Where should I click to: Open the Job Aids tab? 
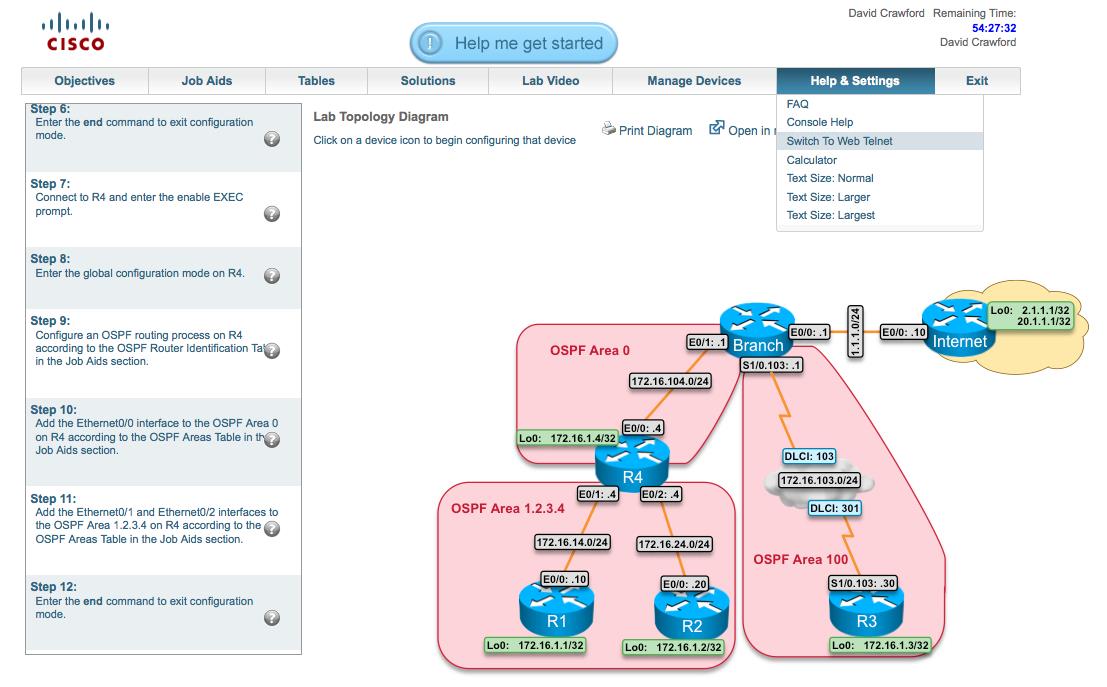206,81
